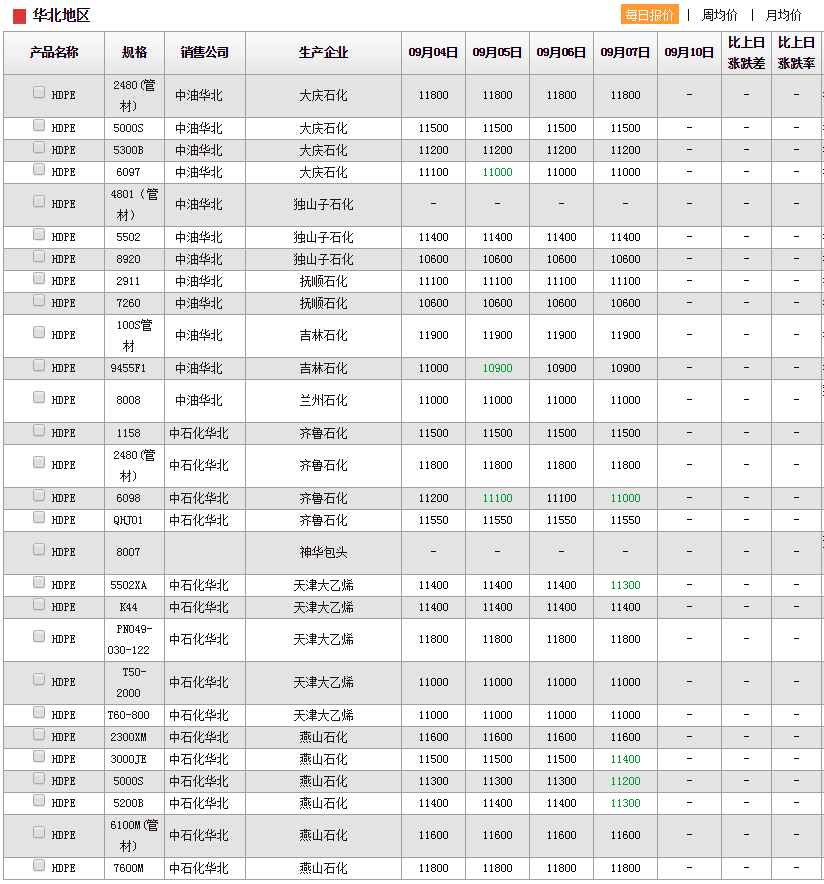Check the HDPE T50-2000 checkbox

(39, 679)
